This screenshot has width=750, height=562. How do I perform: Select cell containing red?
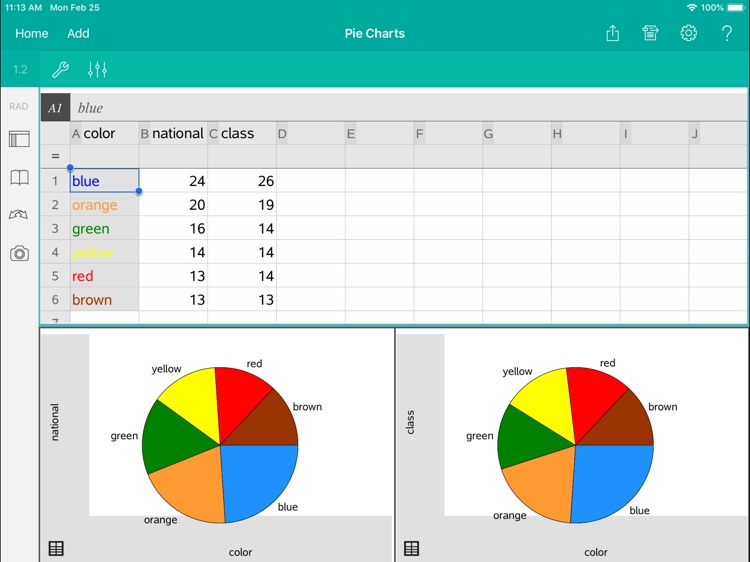pos(104,275)
